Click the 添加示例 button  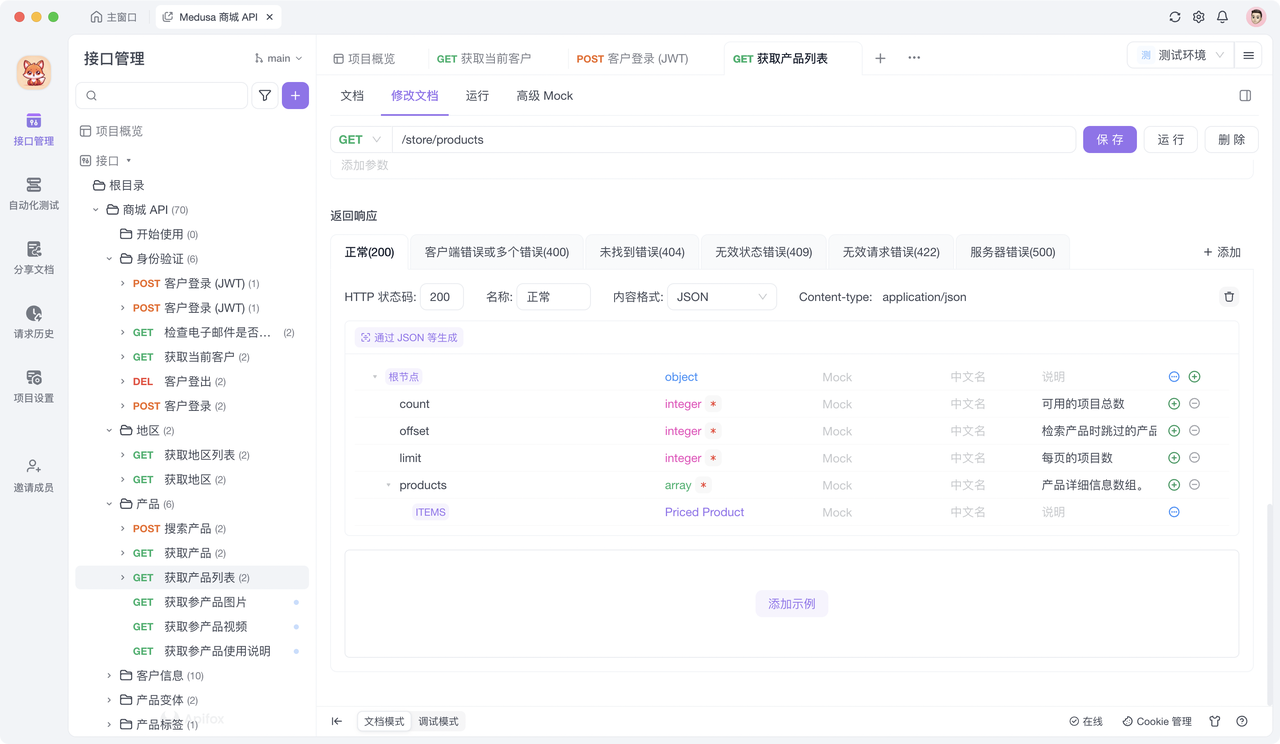(792, 604)
